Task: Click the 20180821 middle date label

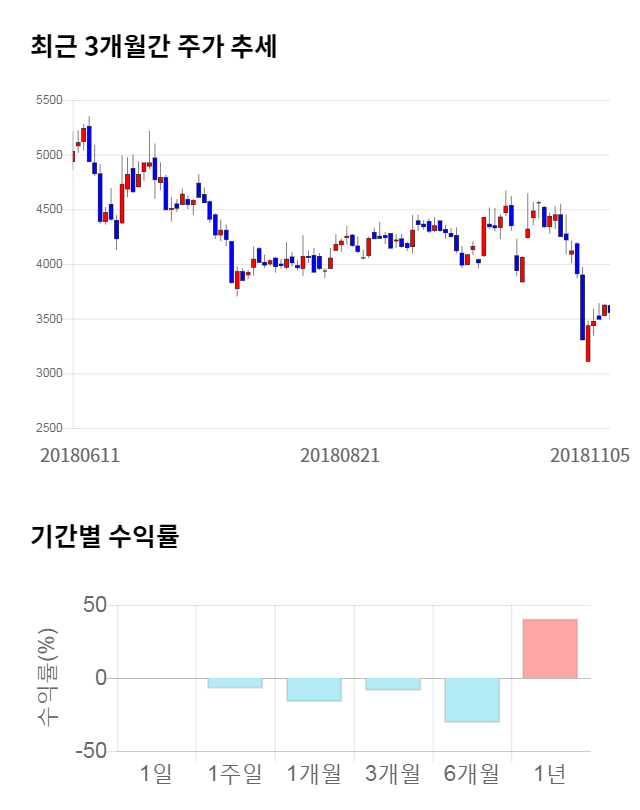Action: point(340,455)
